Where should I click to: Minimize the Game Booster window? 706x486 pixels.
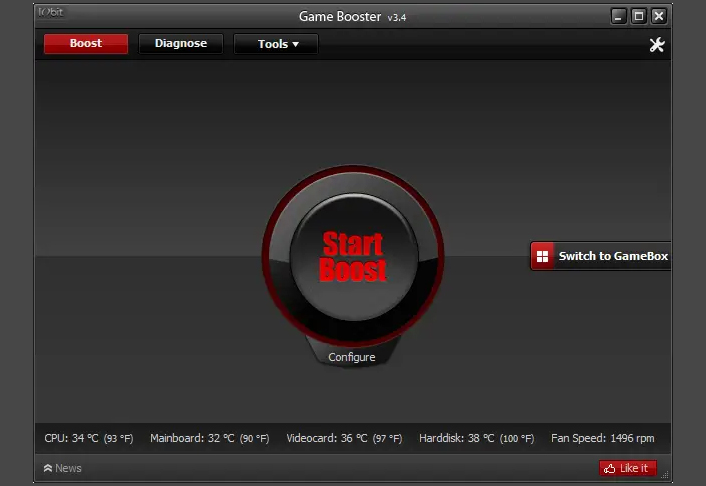pos(618,16)
